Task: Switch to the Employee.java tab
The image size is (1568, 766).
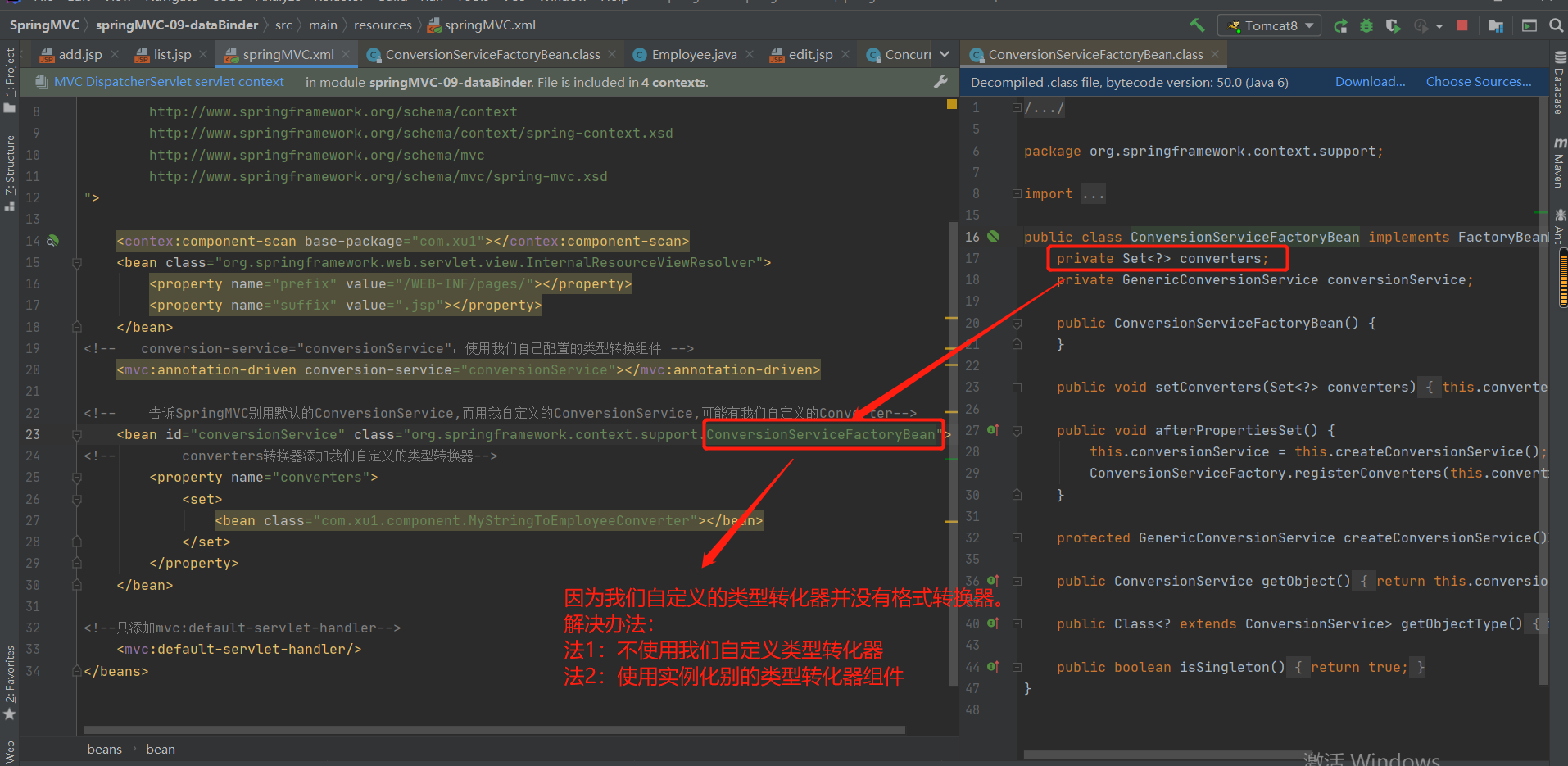Action: coord(694,55)
